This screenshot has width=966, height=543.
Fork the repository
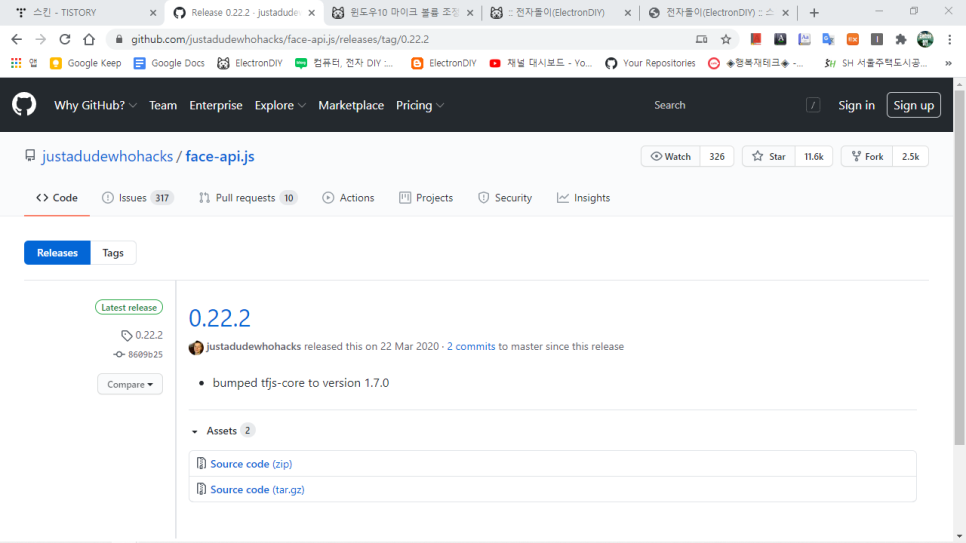[x=867, y=157]
